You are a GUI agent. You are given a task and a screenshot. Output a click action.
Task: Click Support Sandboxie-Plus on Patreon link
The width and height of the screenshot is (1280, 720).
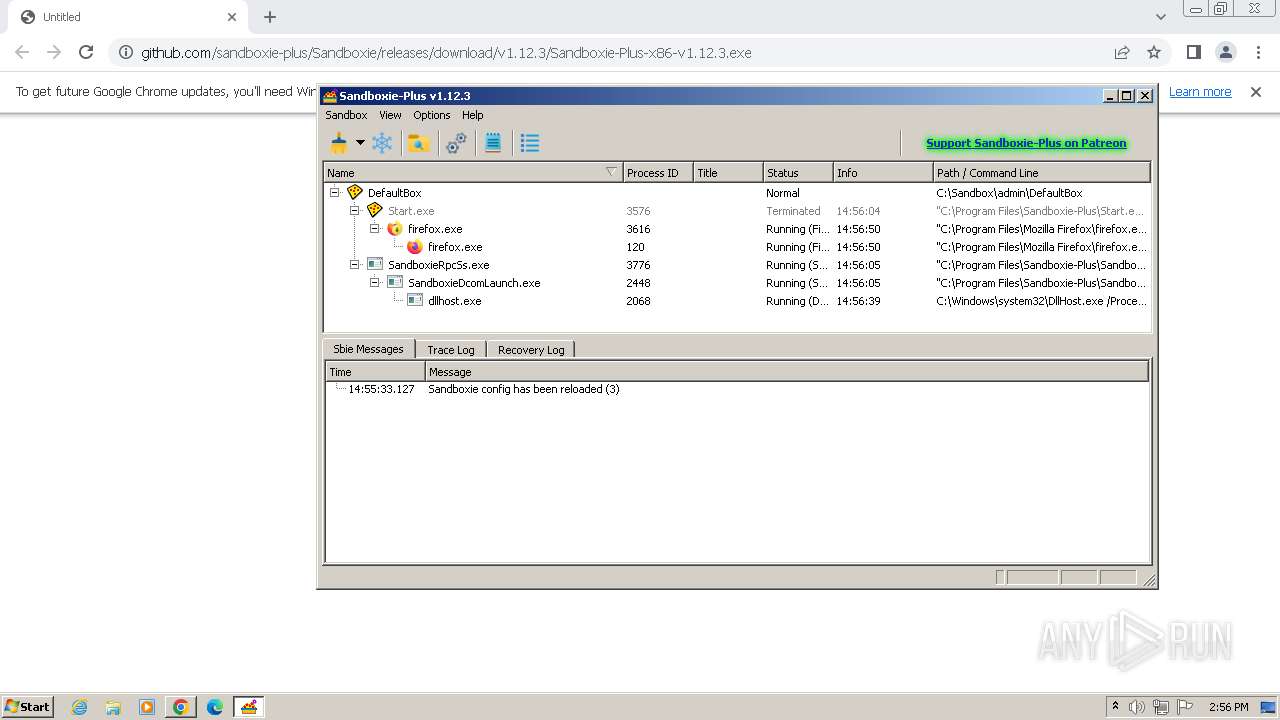click(1026, 143)
